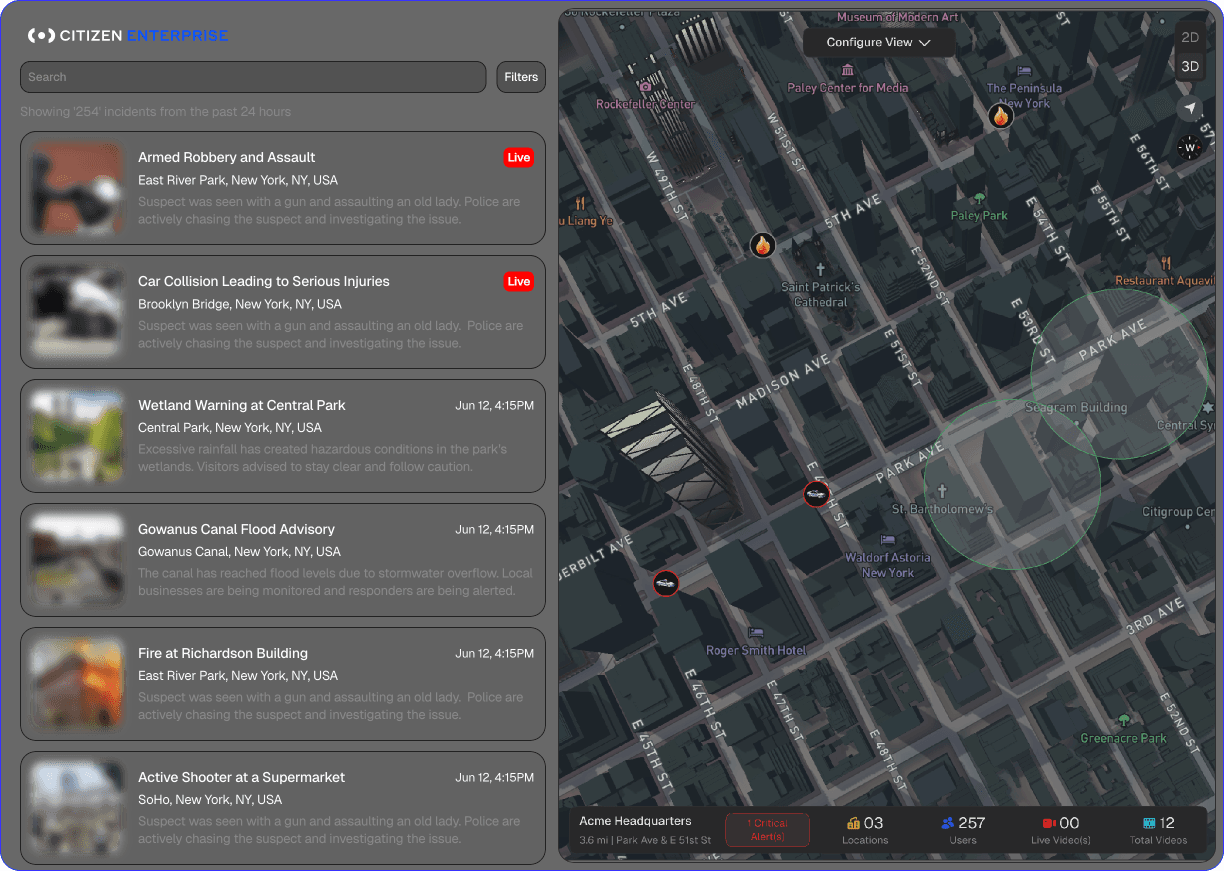Click Waldorf Astoria New York map label
The height and width of the screenshot is (871, 1224).
[888, 565]
